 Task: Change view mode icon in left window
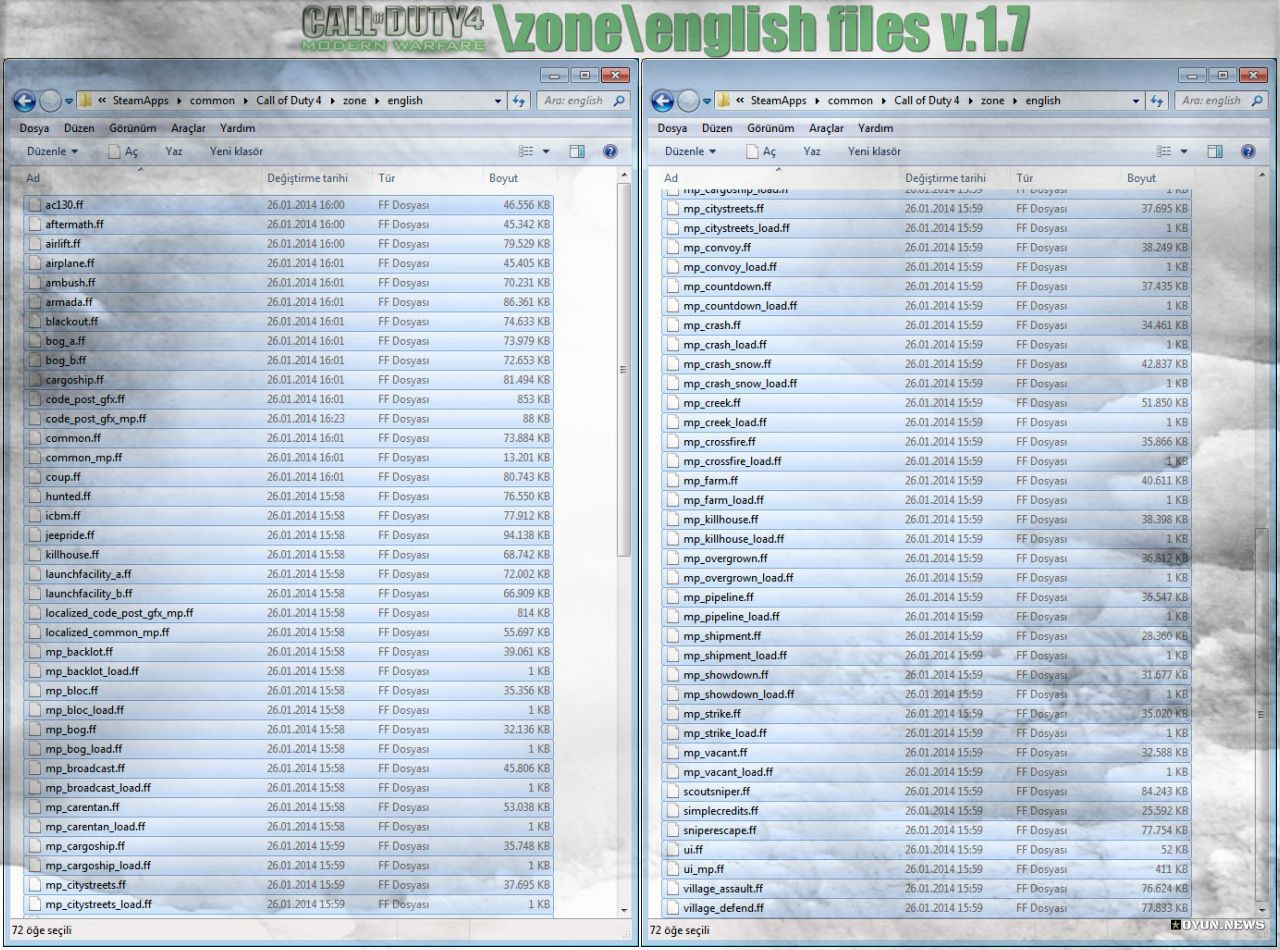tap(527, 152)
